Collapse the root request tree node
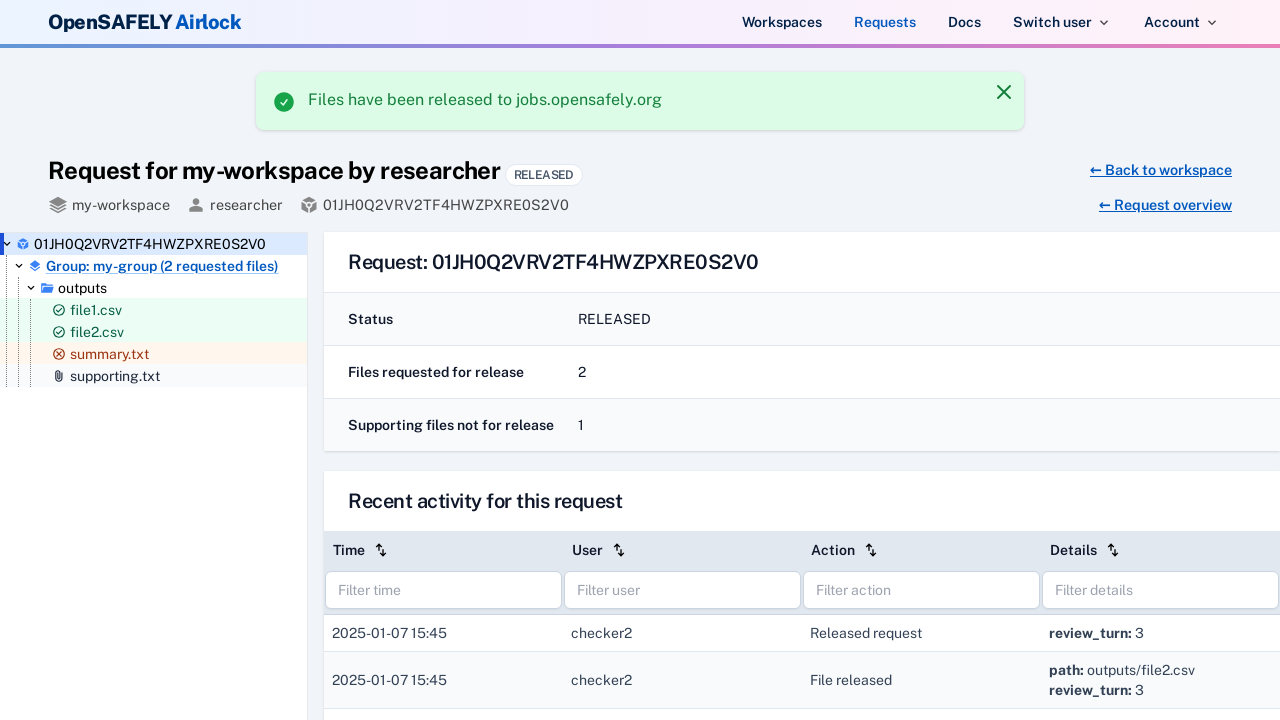 tap(7, 244)
